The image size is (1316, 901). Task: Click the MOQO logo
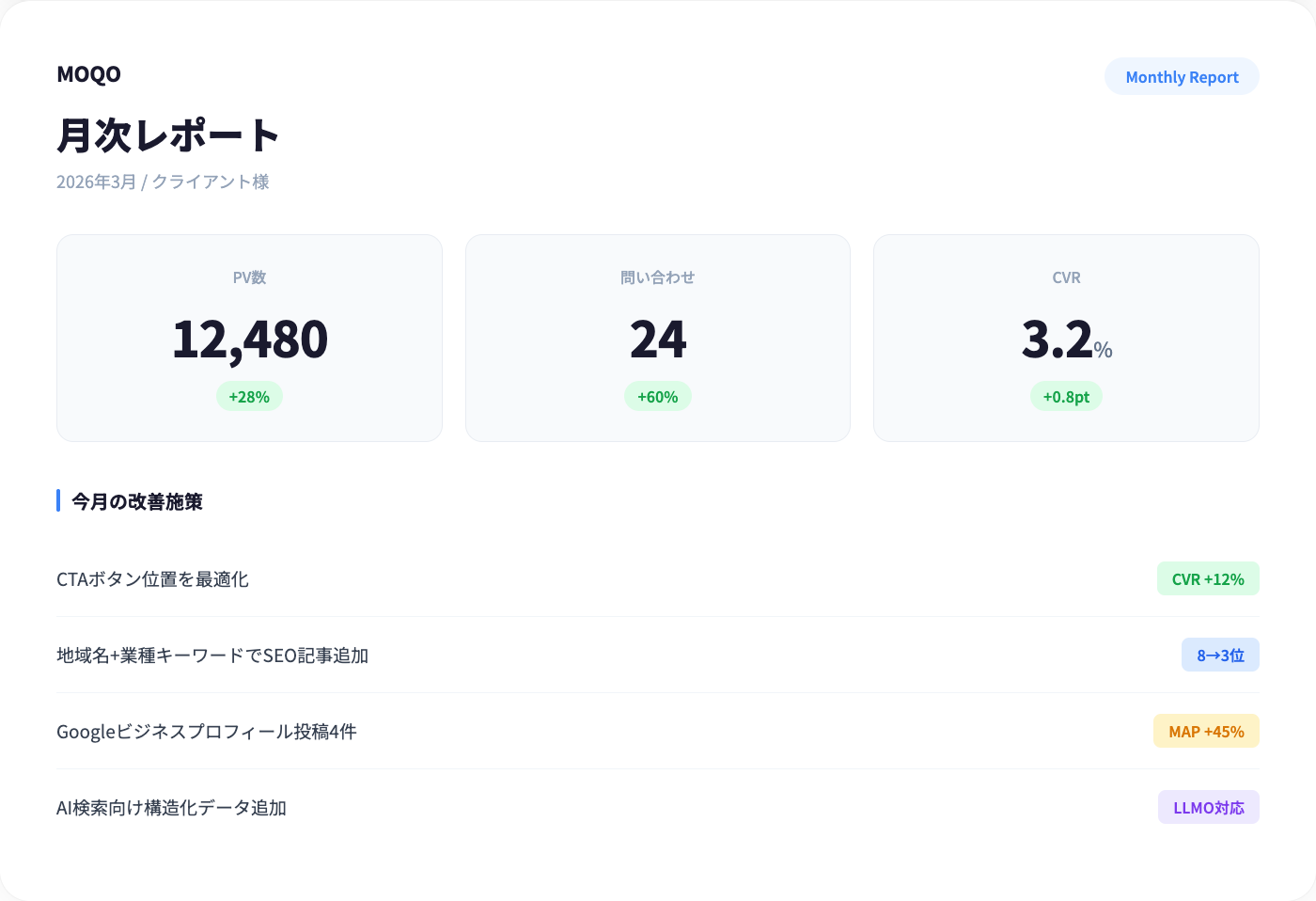click(88, 74)
